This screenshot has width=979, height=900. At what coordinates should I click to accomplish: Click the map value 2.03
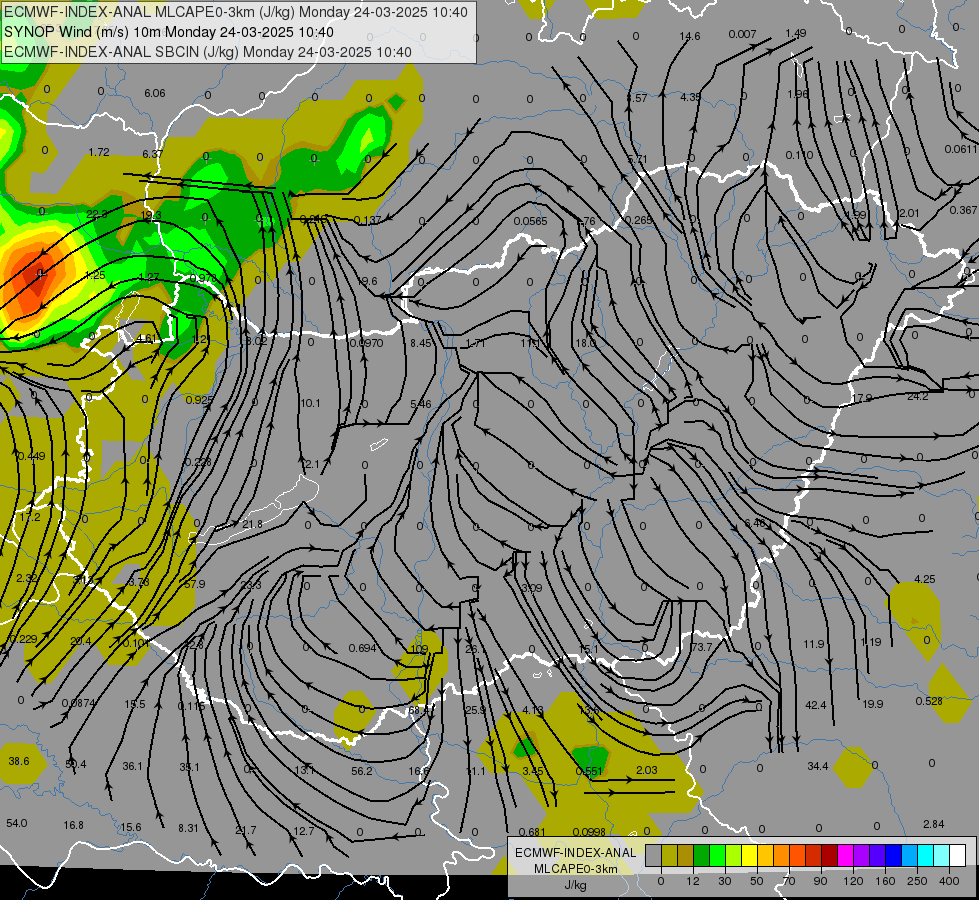point(647,770)
